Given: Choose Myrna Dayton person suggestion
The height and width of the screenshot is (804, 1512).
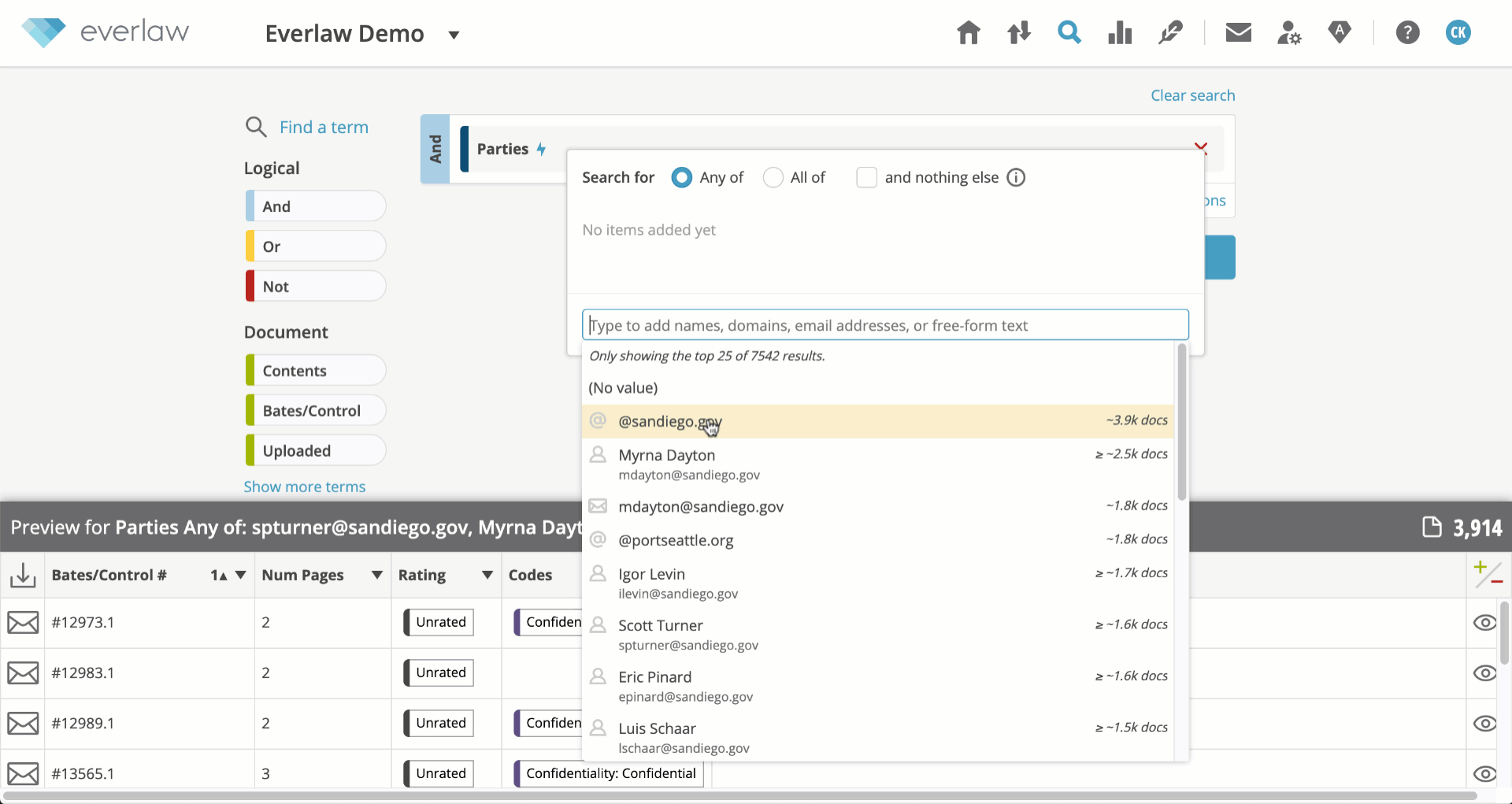Looking at the screenshot, I should pos(877,464).
